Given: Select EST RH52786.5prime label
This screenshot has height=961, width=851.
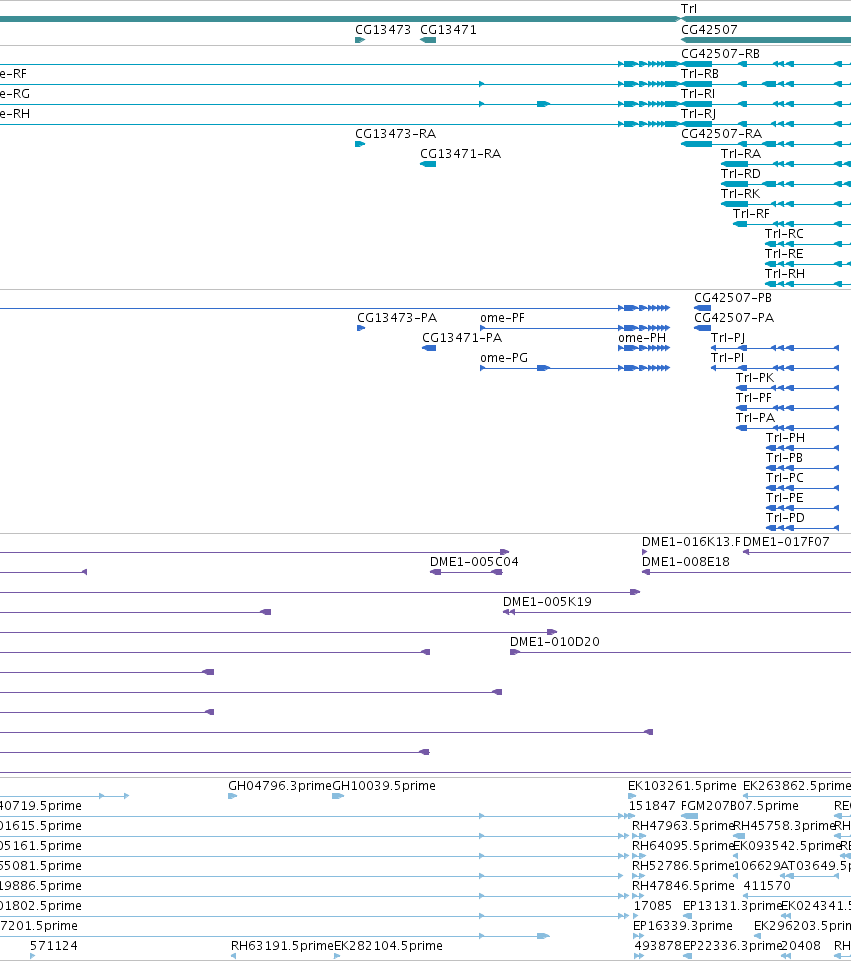Looking at the screenshot, I should click(x=683, y=865).
